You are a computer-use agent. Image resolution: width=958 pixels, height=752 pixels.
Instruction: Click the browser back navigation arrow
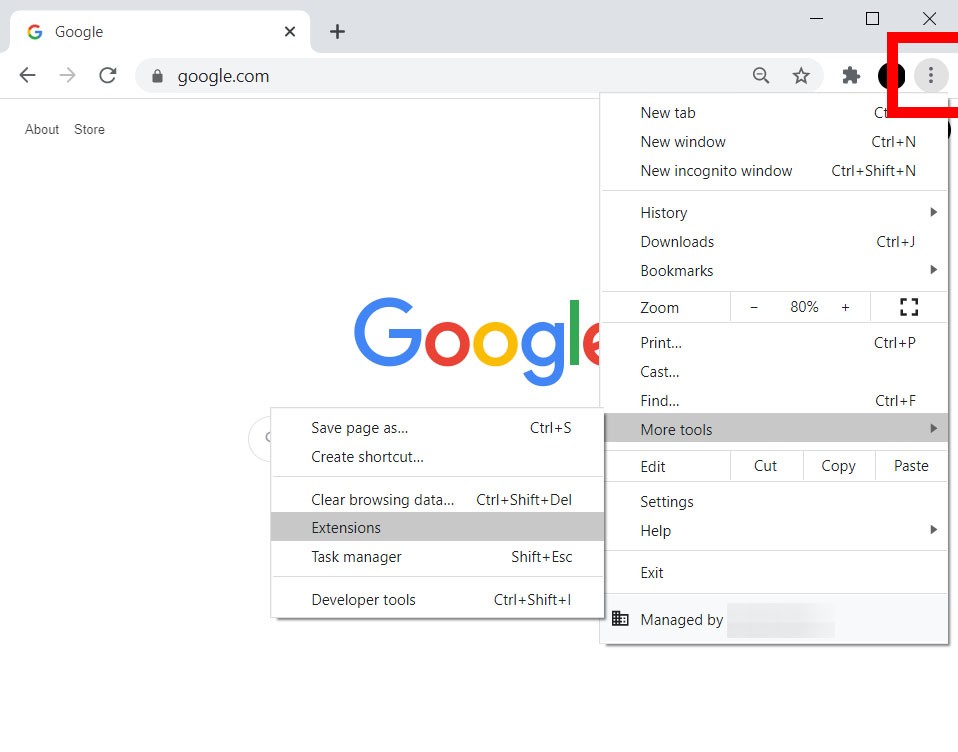pyautogui.click(x=27, y=75)
